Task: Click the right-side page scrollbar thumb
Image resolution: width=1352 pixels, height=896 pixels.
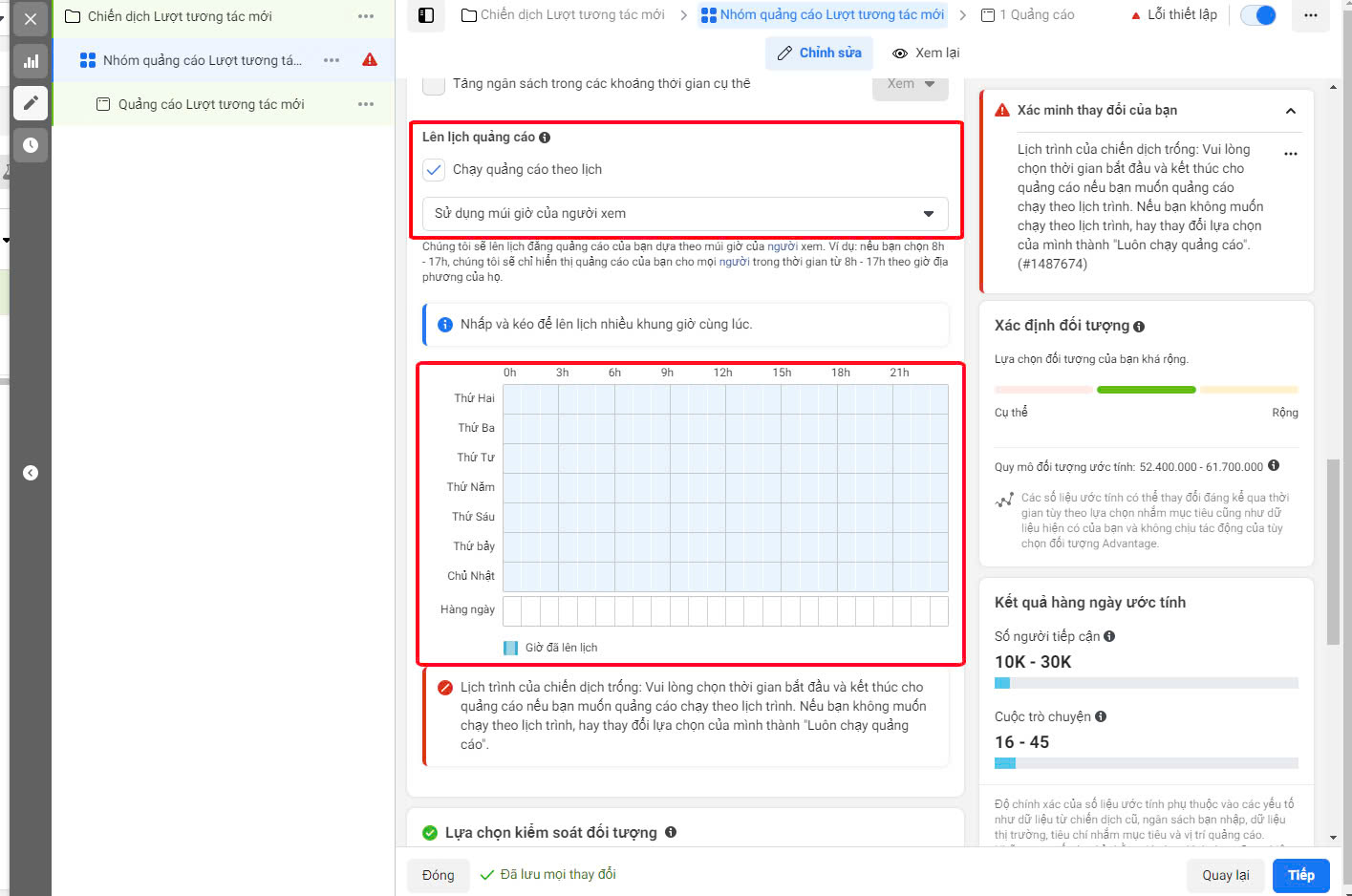Action: point(1333,552)
